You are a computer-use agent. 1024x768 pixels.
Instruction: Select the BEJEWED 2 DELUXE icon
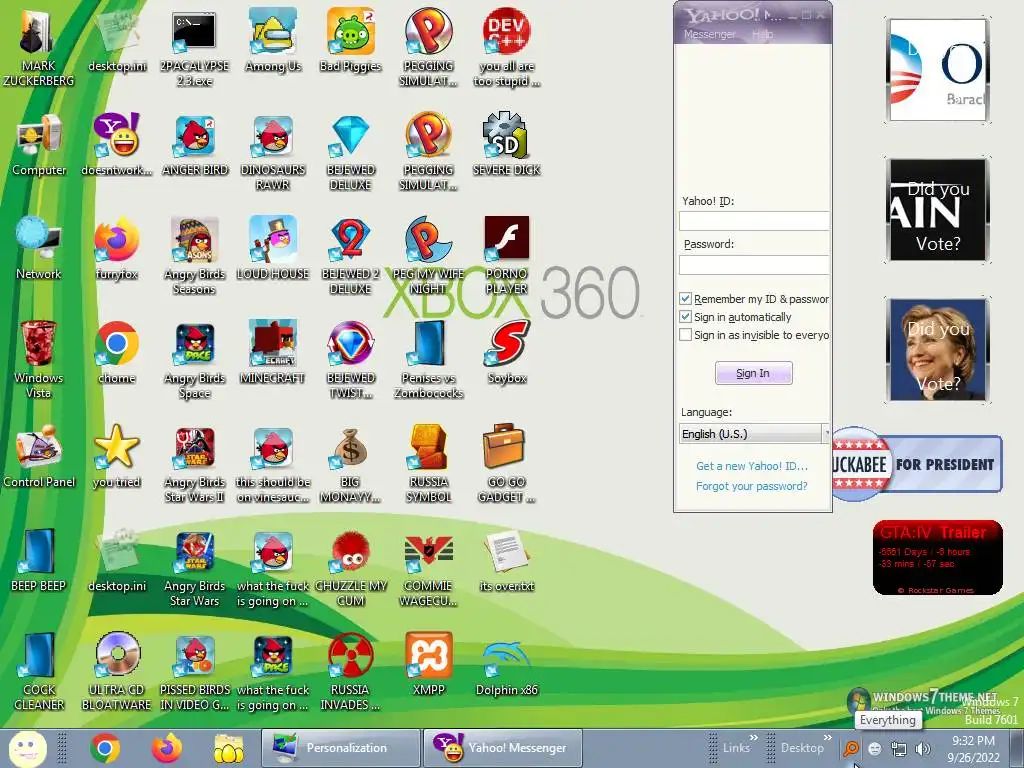(351, 256)
